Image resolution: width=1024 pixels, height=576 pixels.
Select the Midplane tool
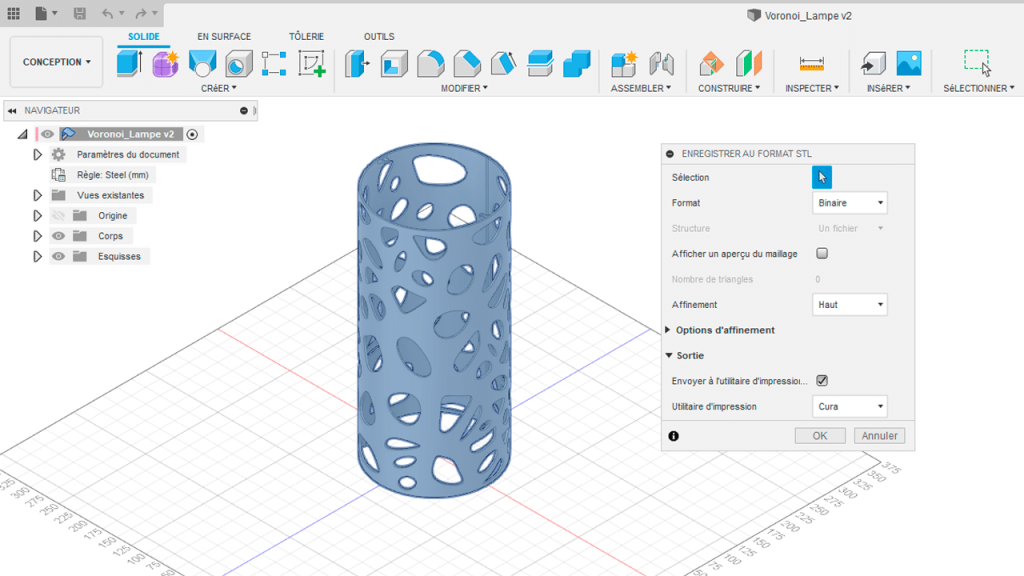[748, 64]
